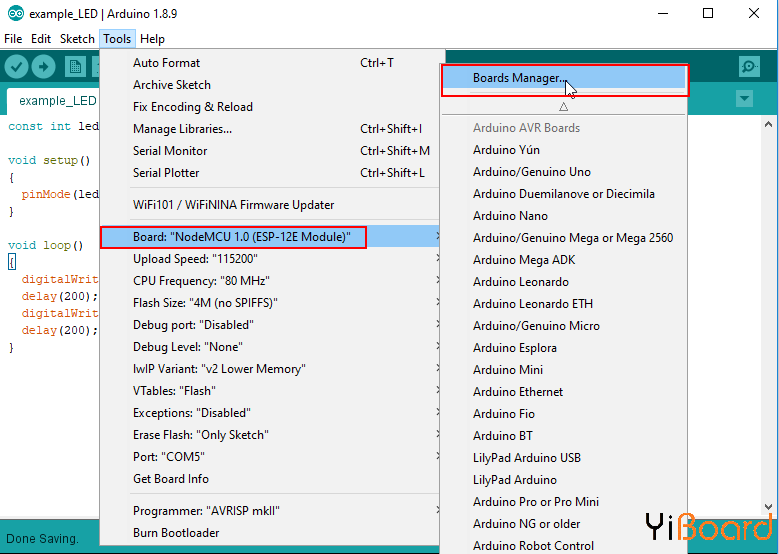Image resolution: width=779 pixels, height=554 pixels.
Task: Select Arduino Mega ADK board
Action: pyautogui.click(x=564, y=260)
